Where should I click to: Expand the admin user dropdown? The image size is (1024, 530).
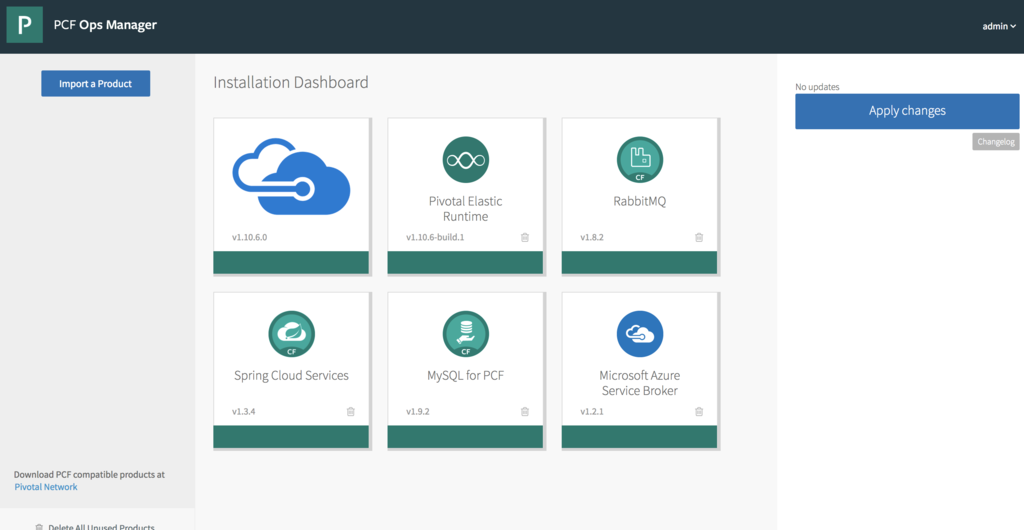998,26
